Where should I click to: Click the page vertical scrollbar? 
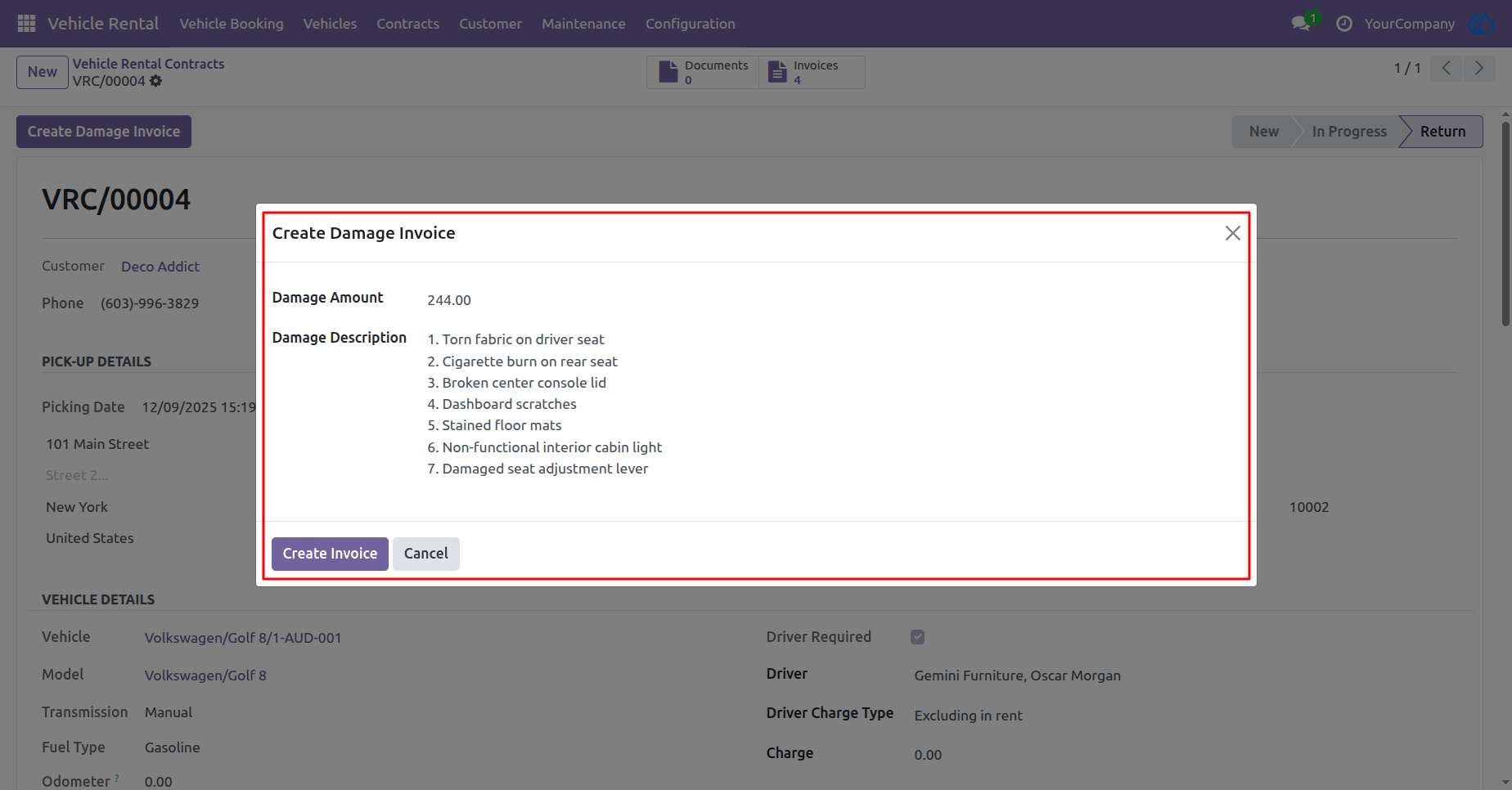coord(1505,224)
